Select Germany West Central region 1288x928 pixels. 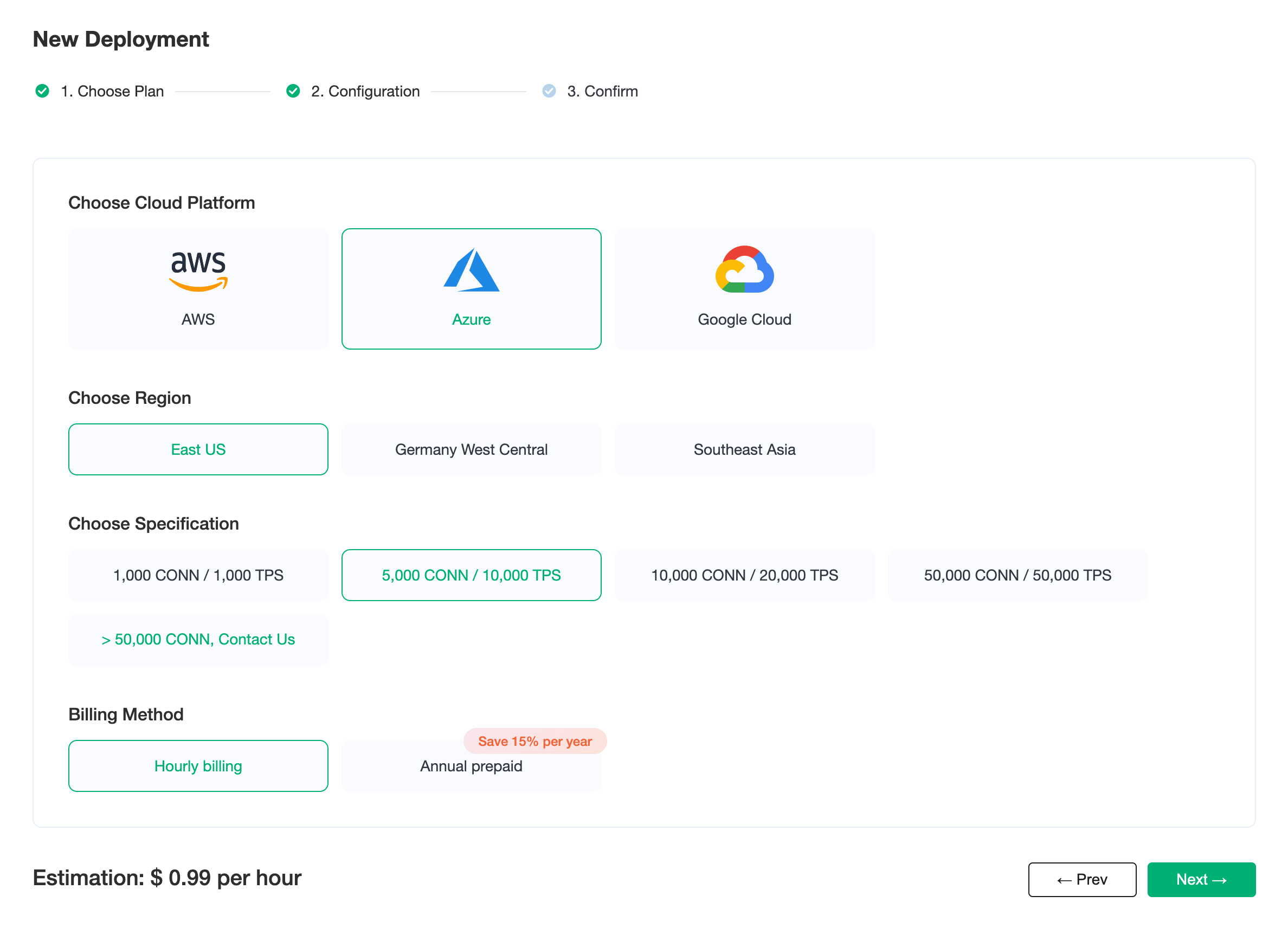click(x=472, y=449)
